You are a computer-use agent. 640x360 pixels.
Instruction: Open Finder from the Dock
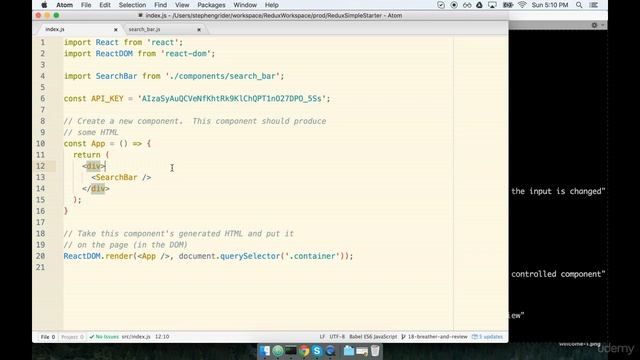[264, 351]
